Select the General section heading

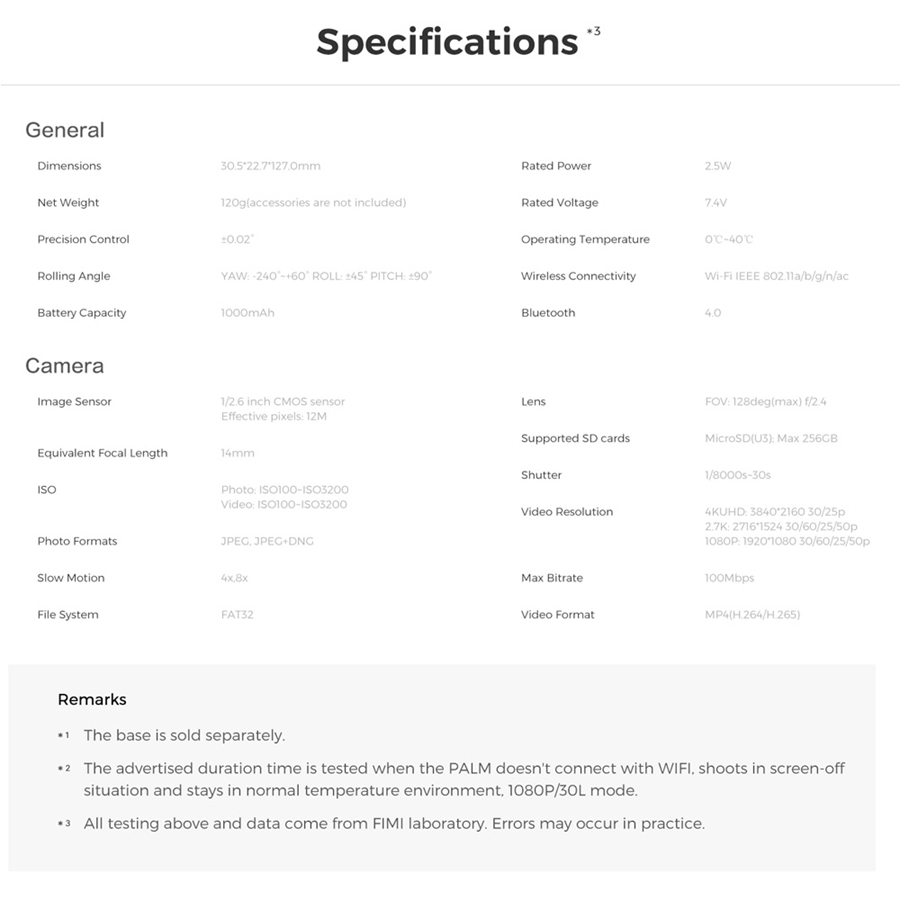click(64, 130)
